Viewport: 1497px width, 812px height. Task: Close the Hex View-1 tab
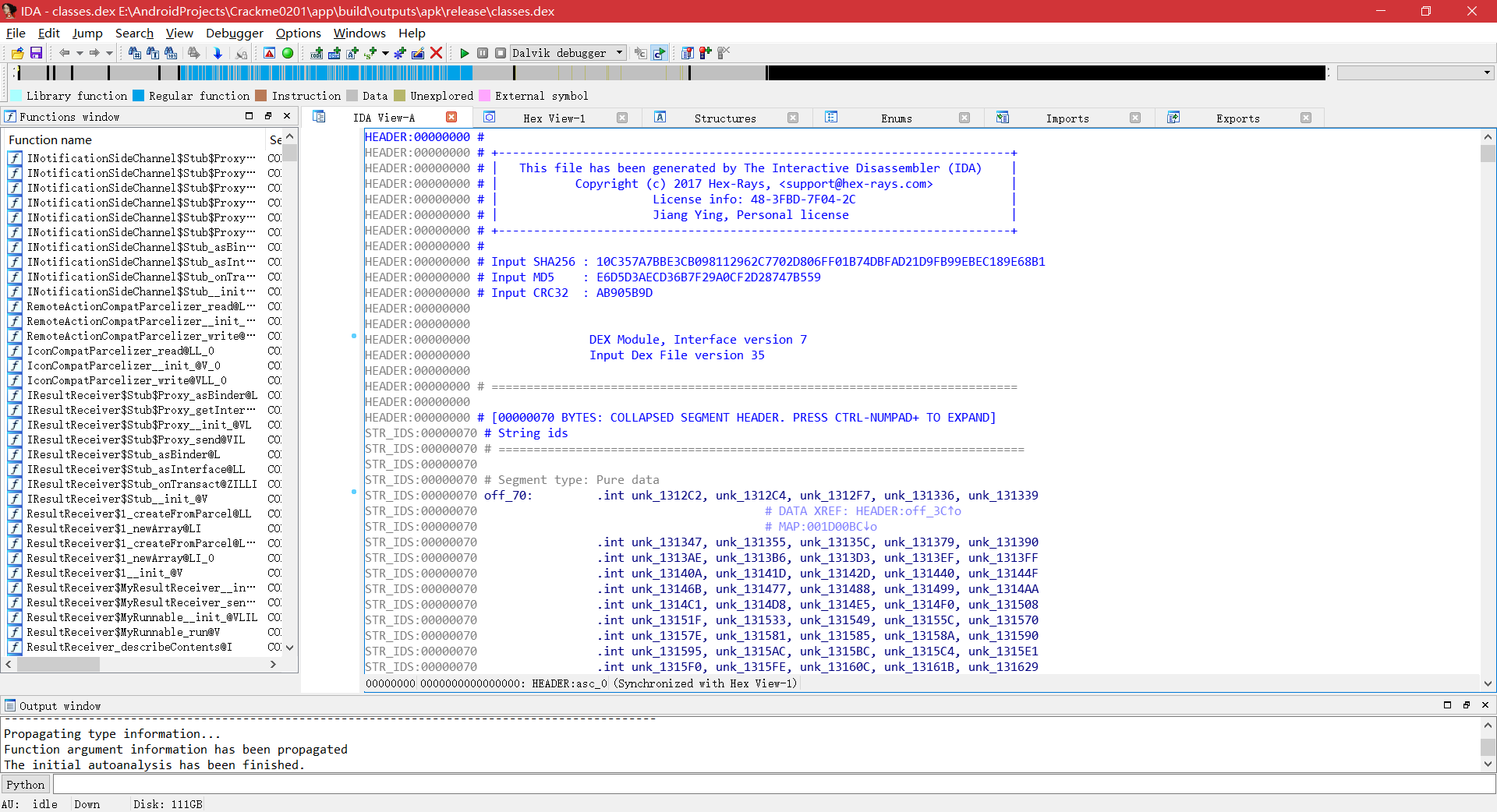(x=622, y=118)
